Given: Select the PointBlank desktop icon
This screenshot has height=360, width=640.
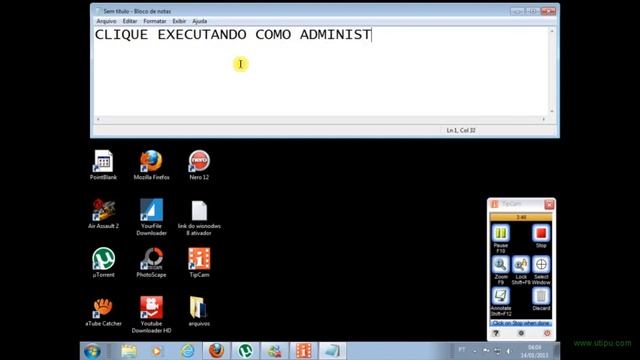Looking at the screenshot, I should click(103, 165).
